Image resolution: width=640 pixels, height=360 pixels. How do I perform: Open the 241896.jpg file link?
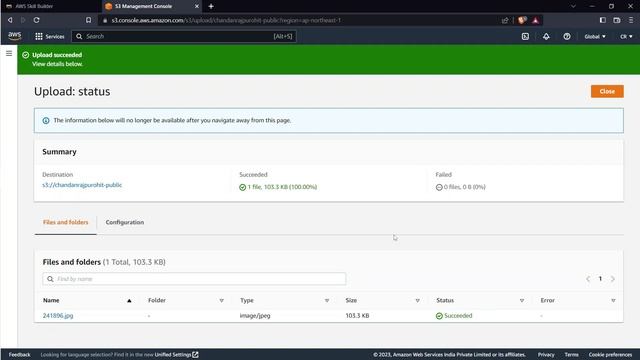(58, 316)
